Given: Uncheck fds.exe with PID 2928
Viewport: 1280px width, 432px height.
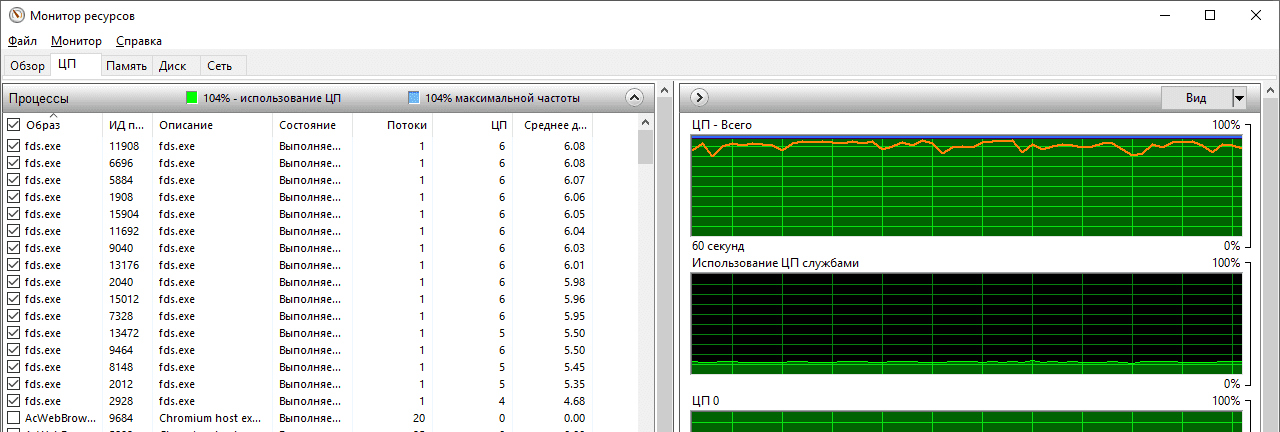Looking at the screenshot, I should click(x=14, y=401).
